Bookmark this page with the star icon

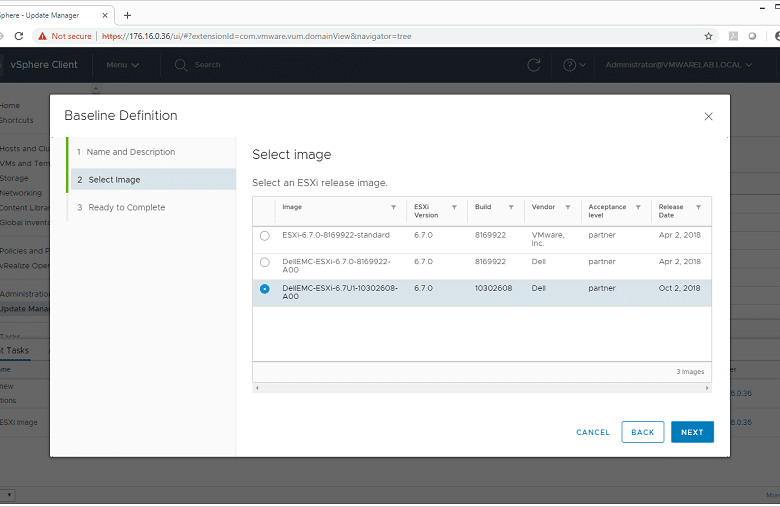point(708,36)
